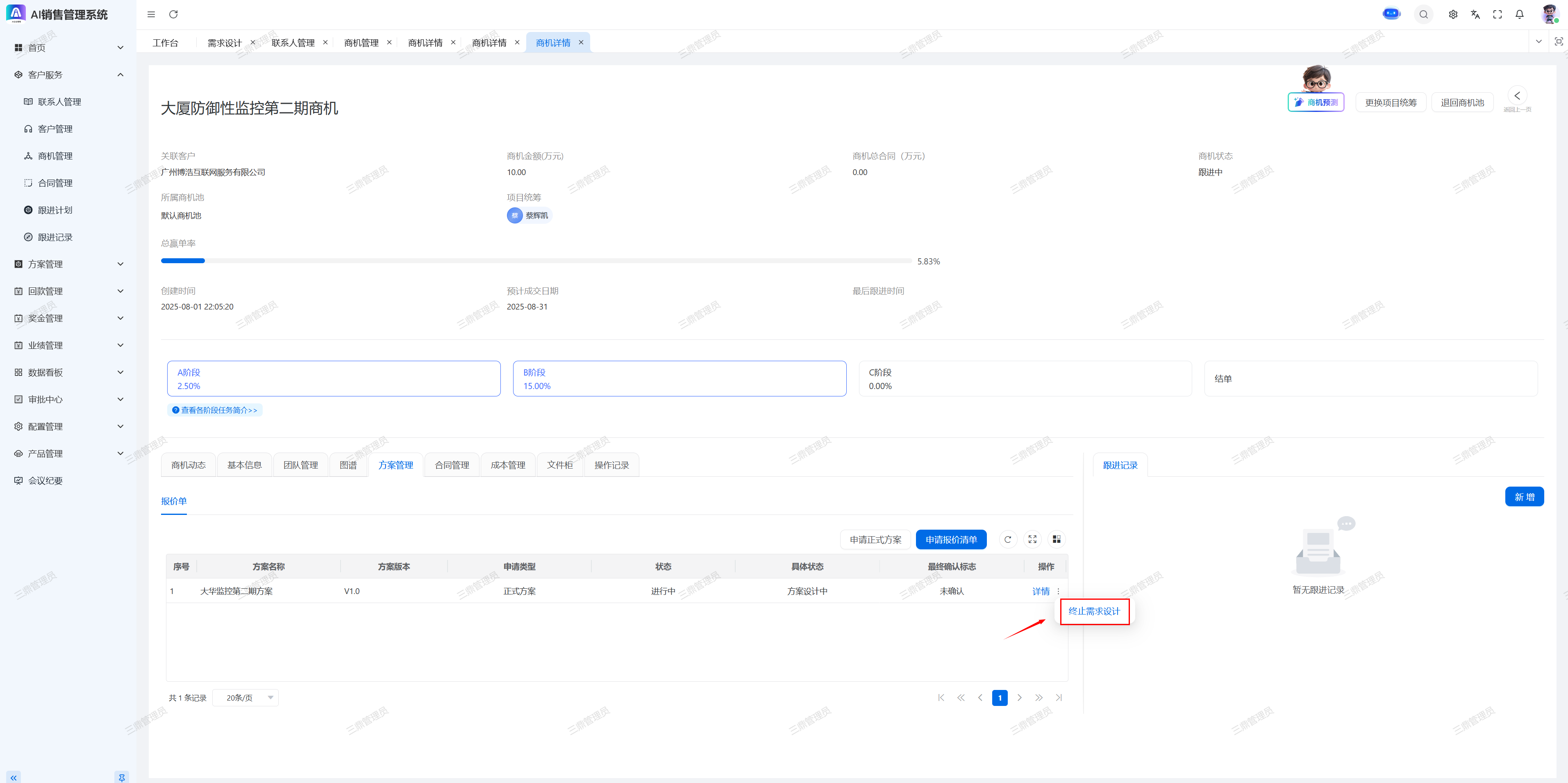Open the 20条/页 page size dropdown
The height and width of the screenshot is (783, 1568).
pos(245,698)
